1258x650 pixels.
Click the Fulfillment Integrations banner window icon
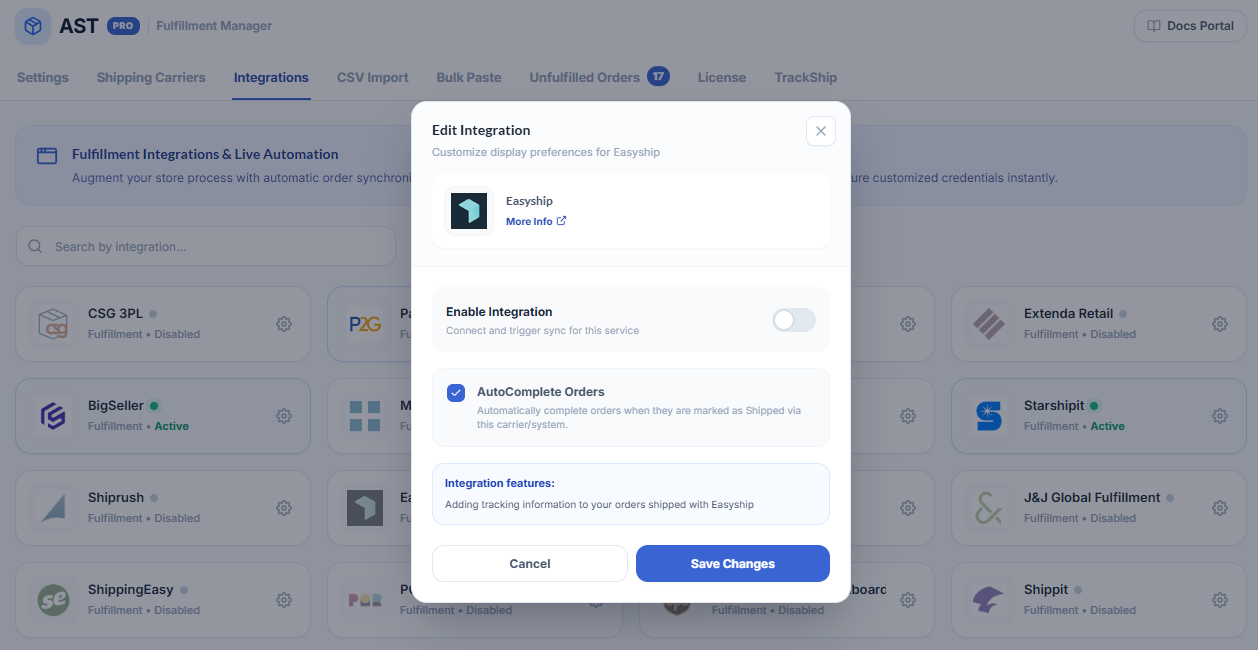coord(47,155)
